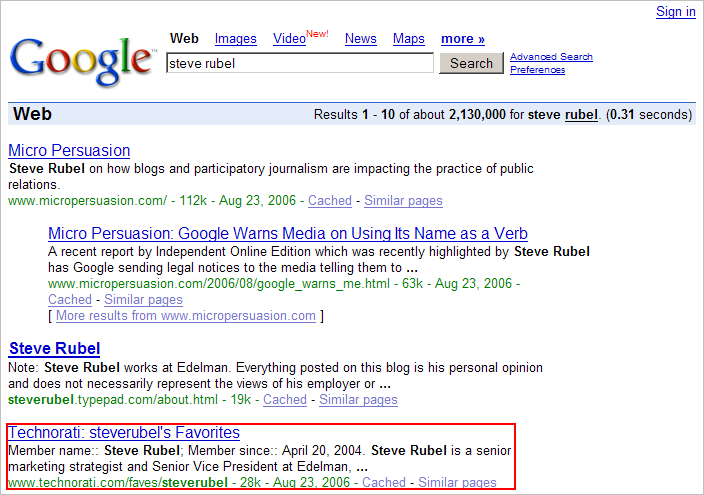Open Cached link for technorati.com result

[x=384, y=482]
